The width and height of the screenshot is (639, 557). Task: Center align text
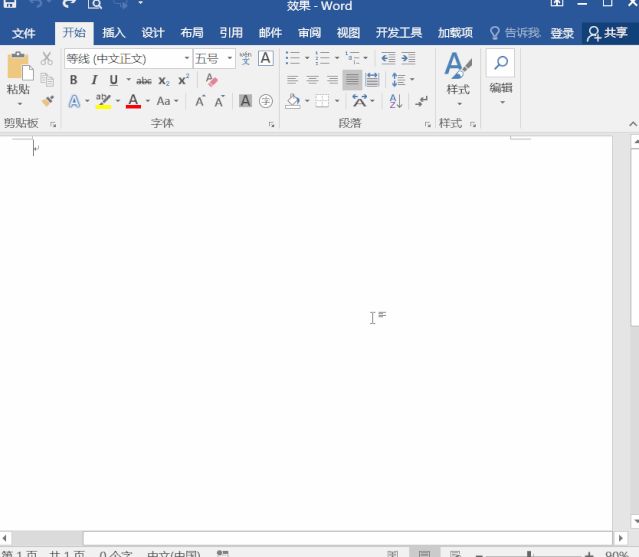pos(312,79)
